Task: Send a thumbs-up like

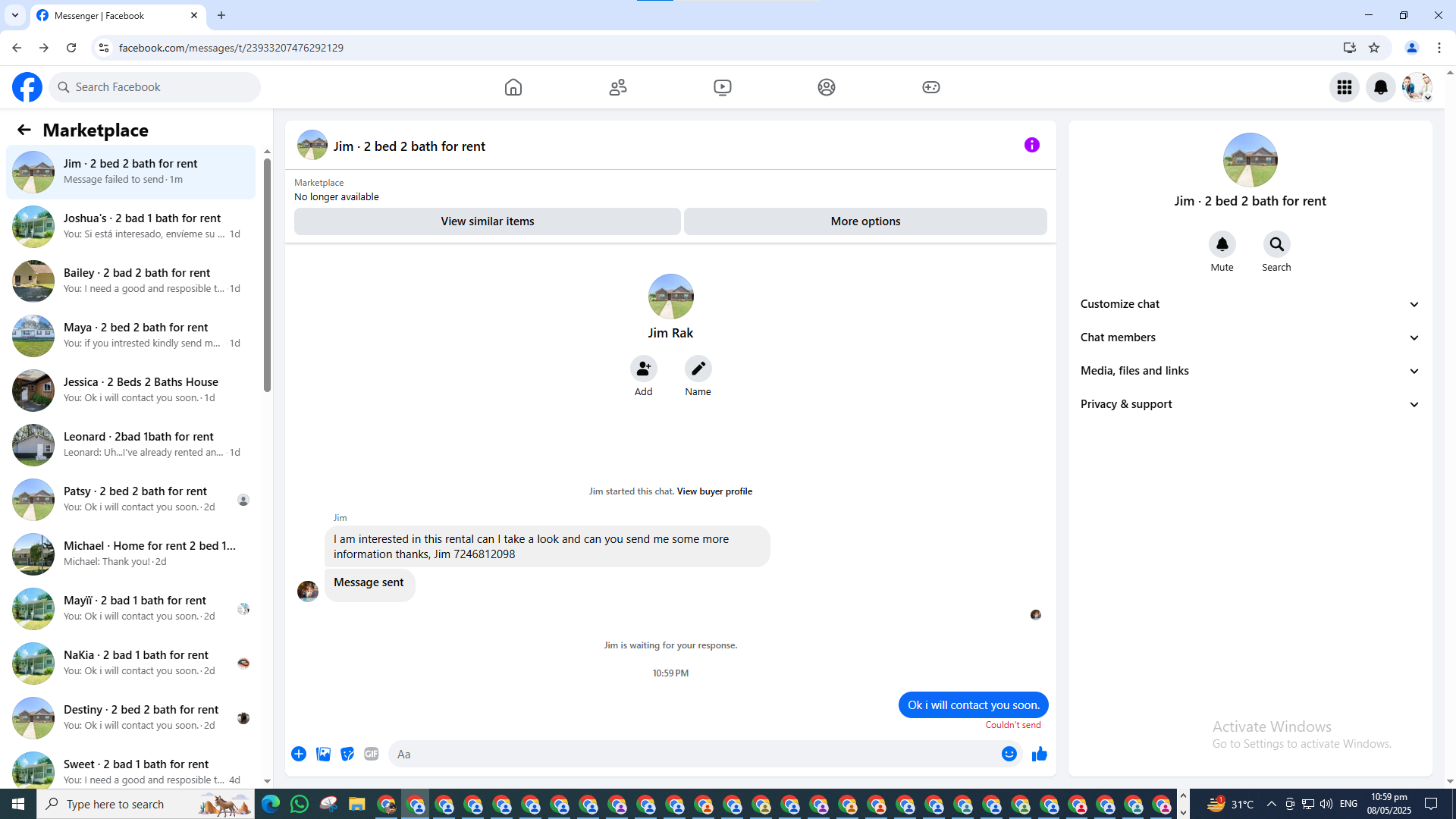Action: 1040,754
